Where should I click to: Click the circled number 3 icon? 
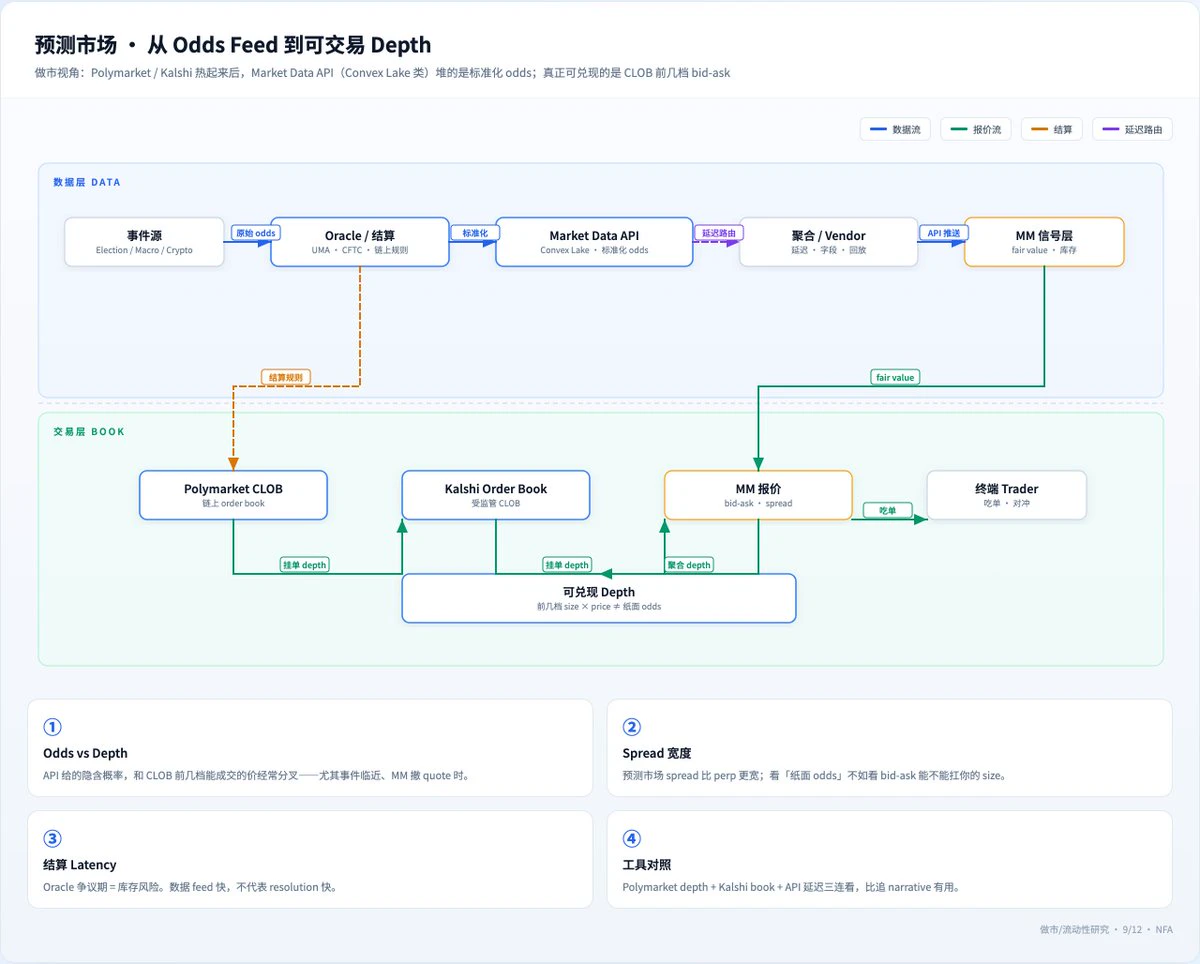pyautogui.click(x=52, y=839)
